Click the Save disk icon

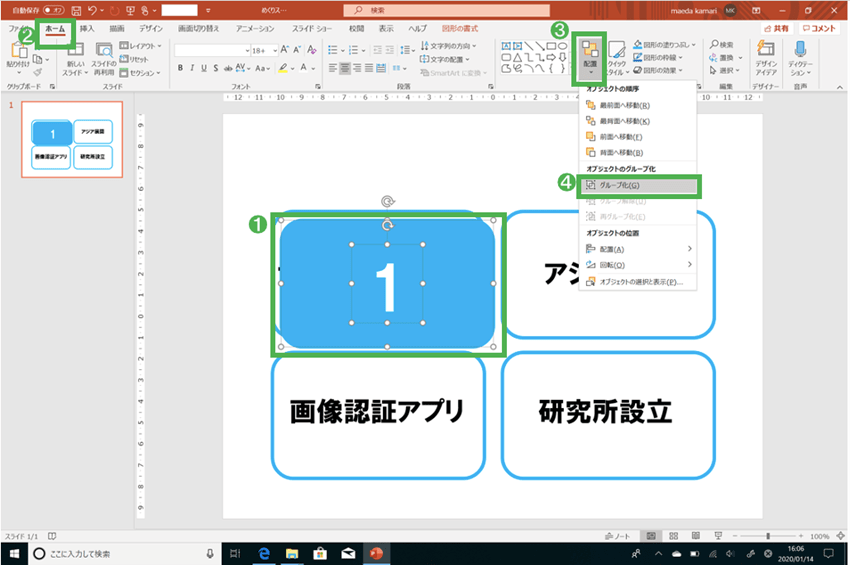pos(76,10)
